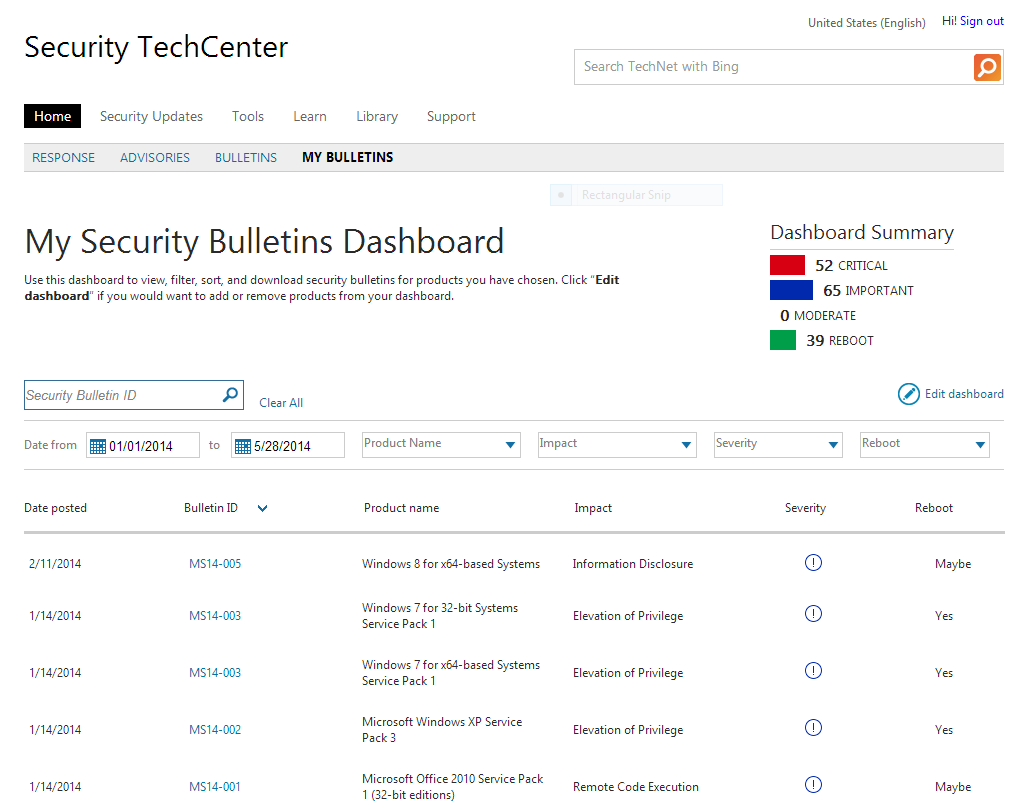
Task: Click severity icon for MS14-001 row
Action: [813, 785]
